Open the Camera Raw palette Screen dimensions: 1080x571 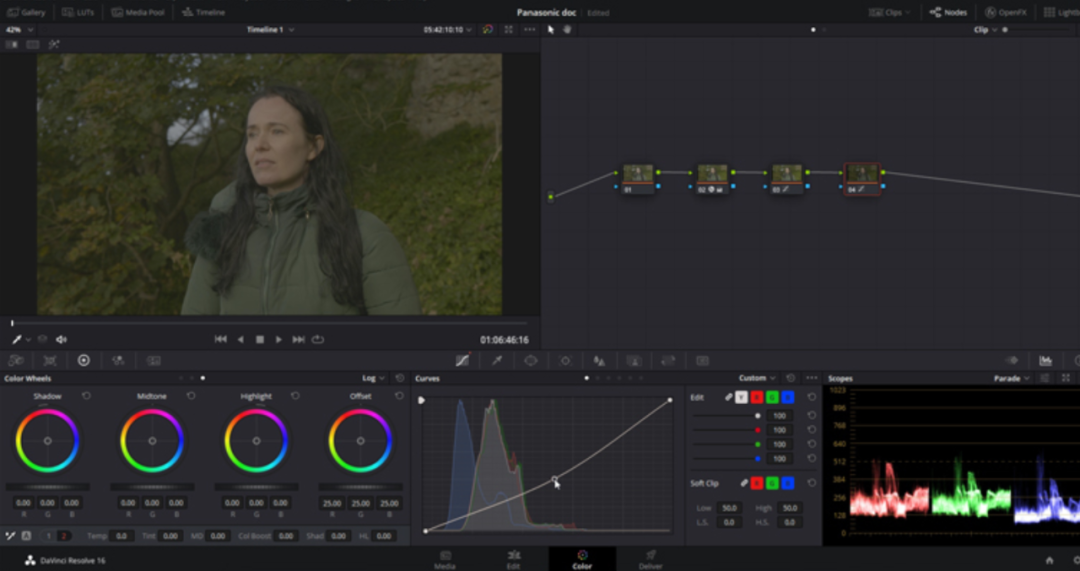pos(16,360)
